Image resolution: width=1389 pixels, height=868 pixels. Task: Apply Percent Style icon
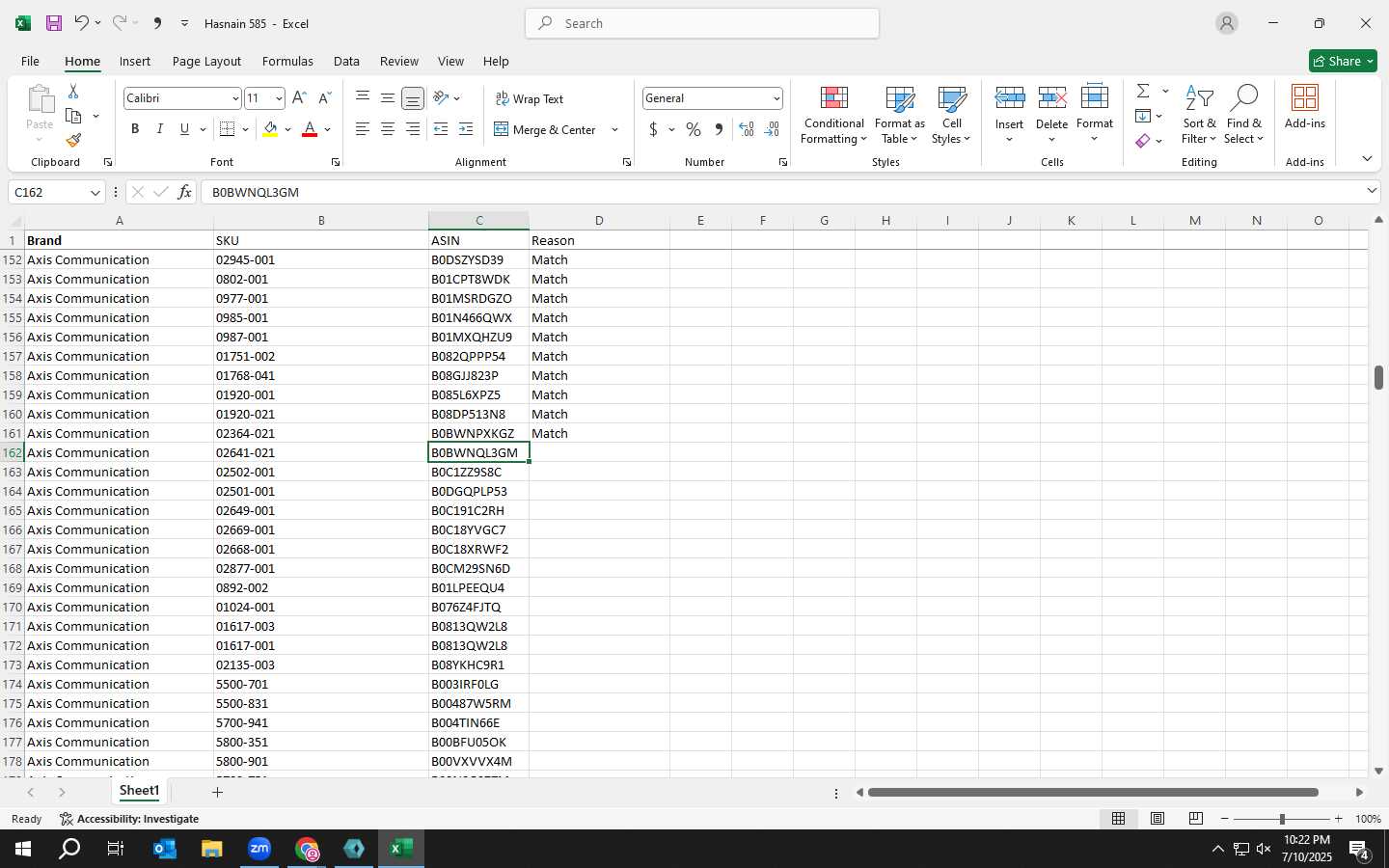[x=694, y=129]
